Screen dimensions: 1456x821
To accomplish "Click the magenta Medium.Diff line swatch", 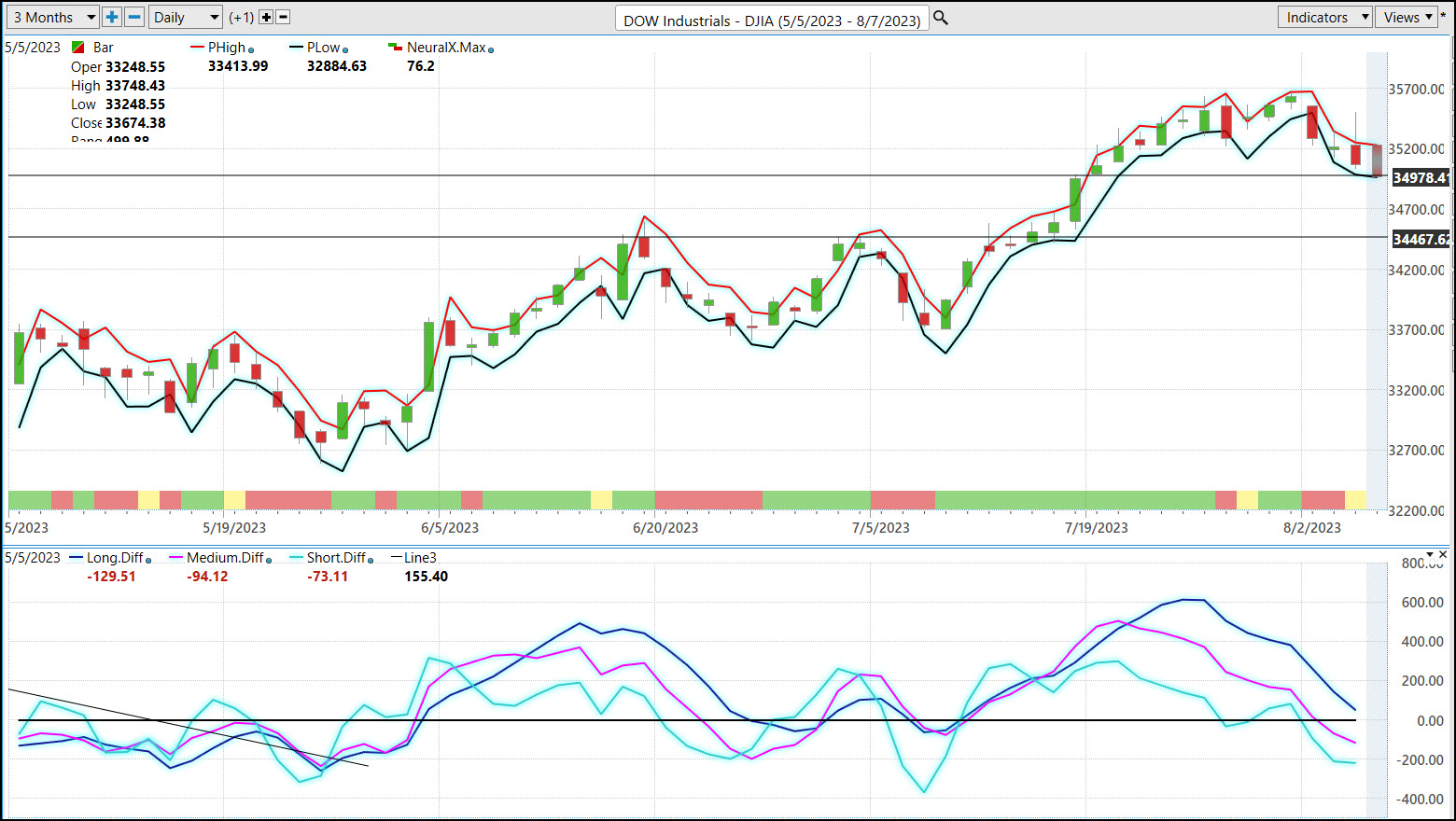I will pyautogui.click(x=175, y=558).
